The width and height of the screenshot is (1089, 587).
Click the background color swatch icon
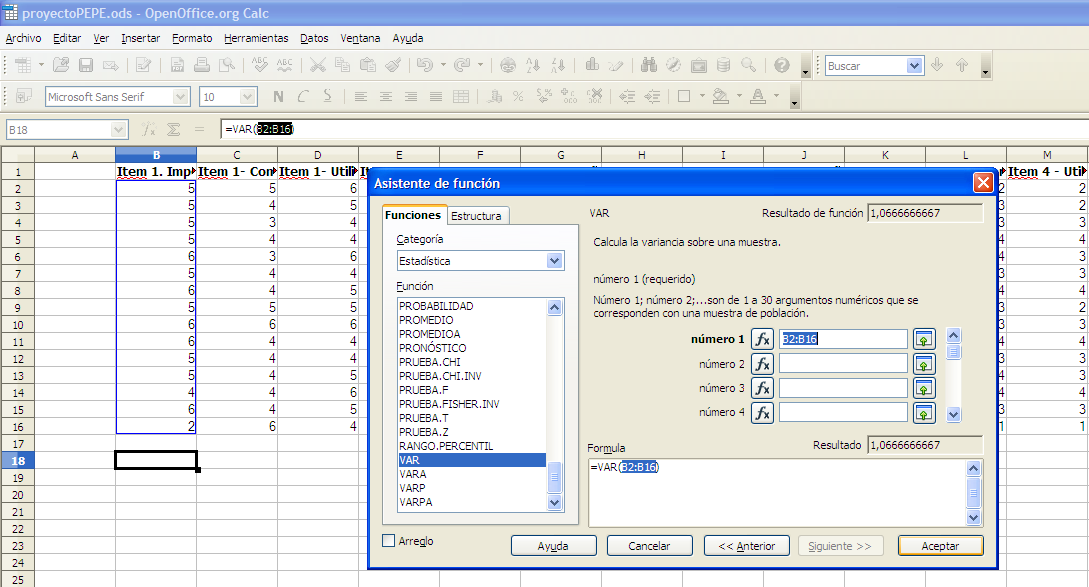[x=721, y=97]
